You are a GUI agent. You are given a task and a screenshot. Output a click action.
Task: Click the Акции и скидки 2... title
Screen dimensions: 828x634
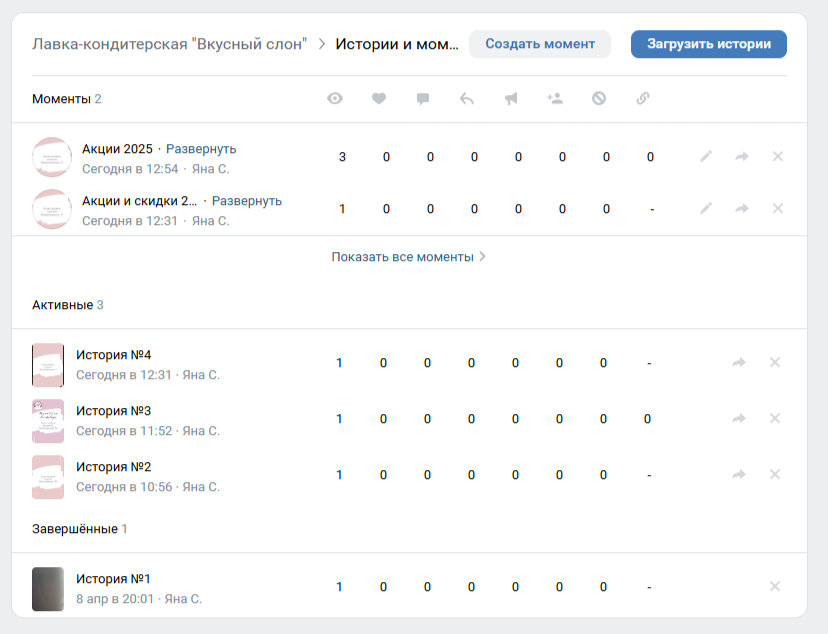click(139, 201)
